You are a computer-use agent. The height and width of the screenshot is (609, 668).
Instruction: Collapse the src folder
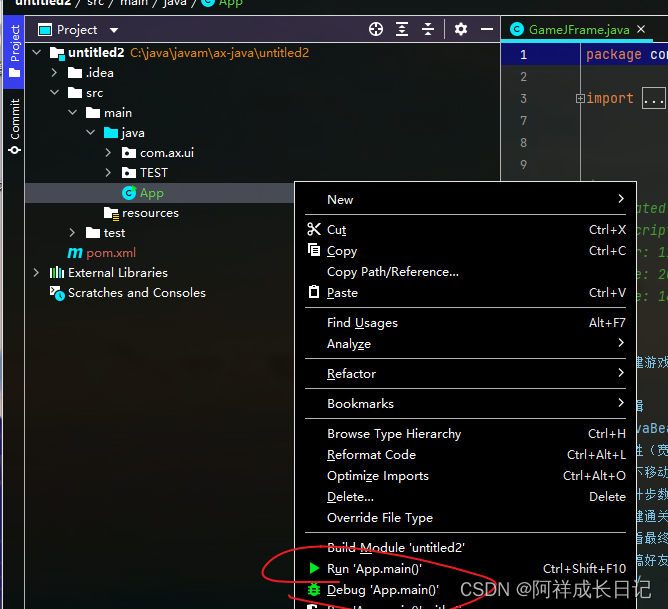pyautogui.click(x=54, y=93)
